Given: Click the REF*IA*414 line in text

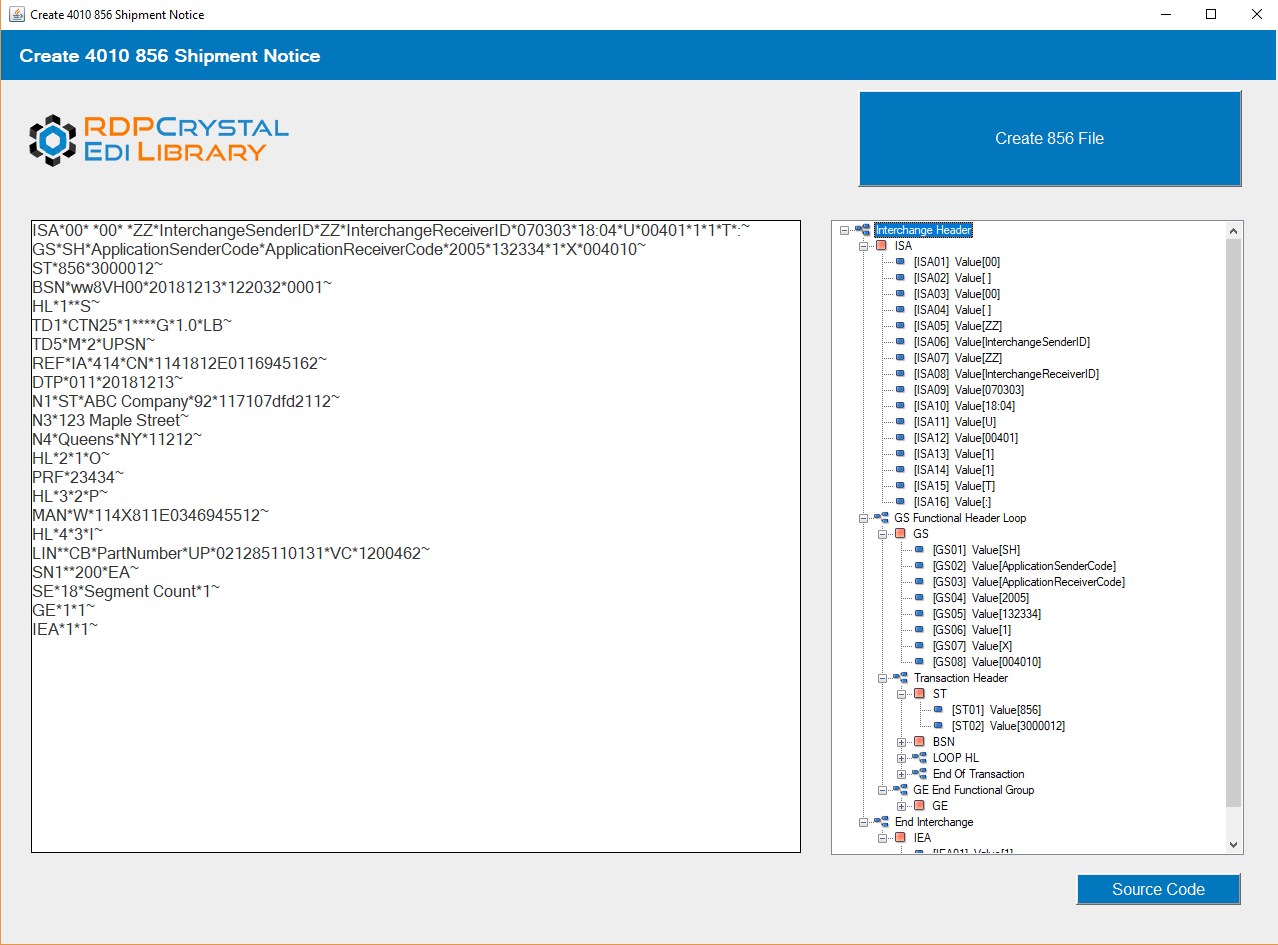Looking at the screenshot, I should pos(180,363).
